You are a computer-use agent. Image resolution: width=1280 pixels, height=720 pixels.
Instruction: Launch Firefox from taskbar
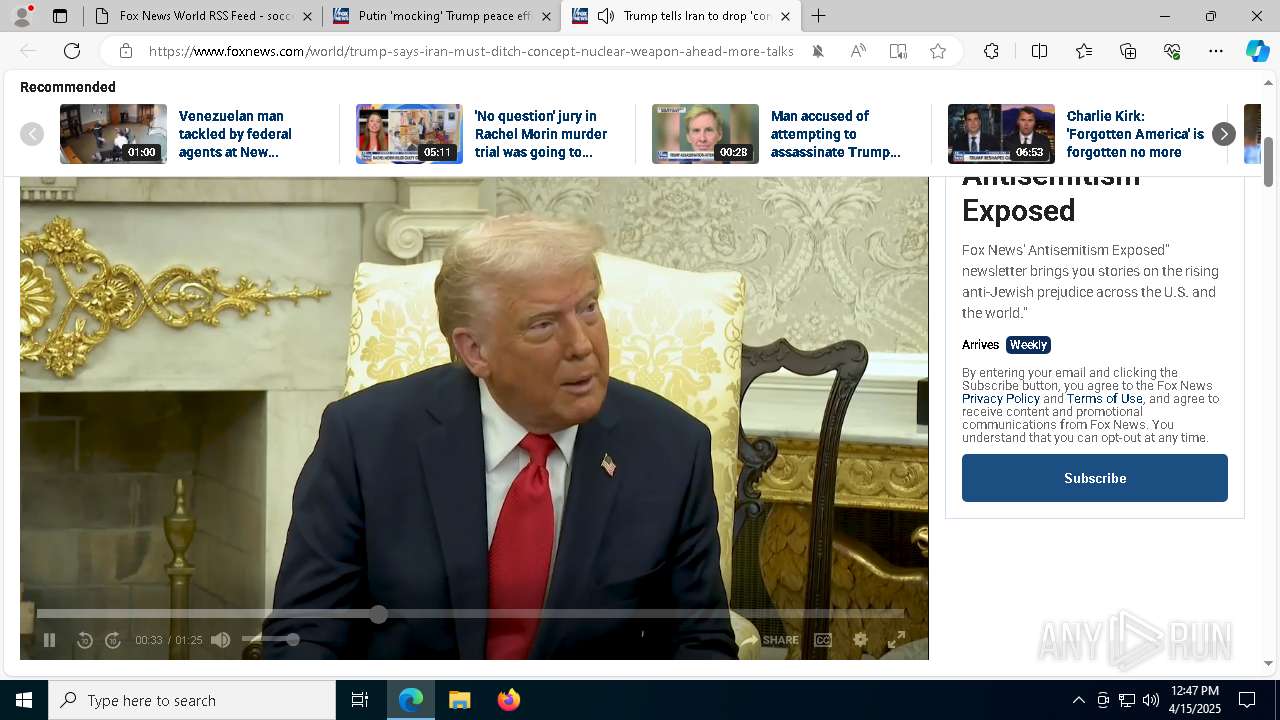[508, 700]
